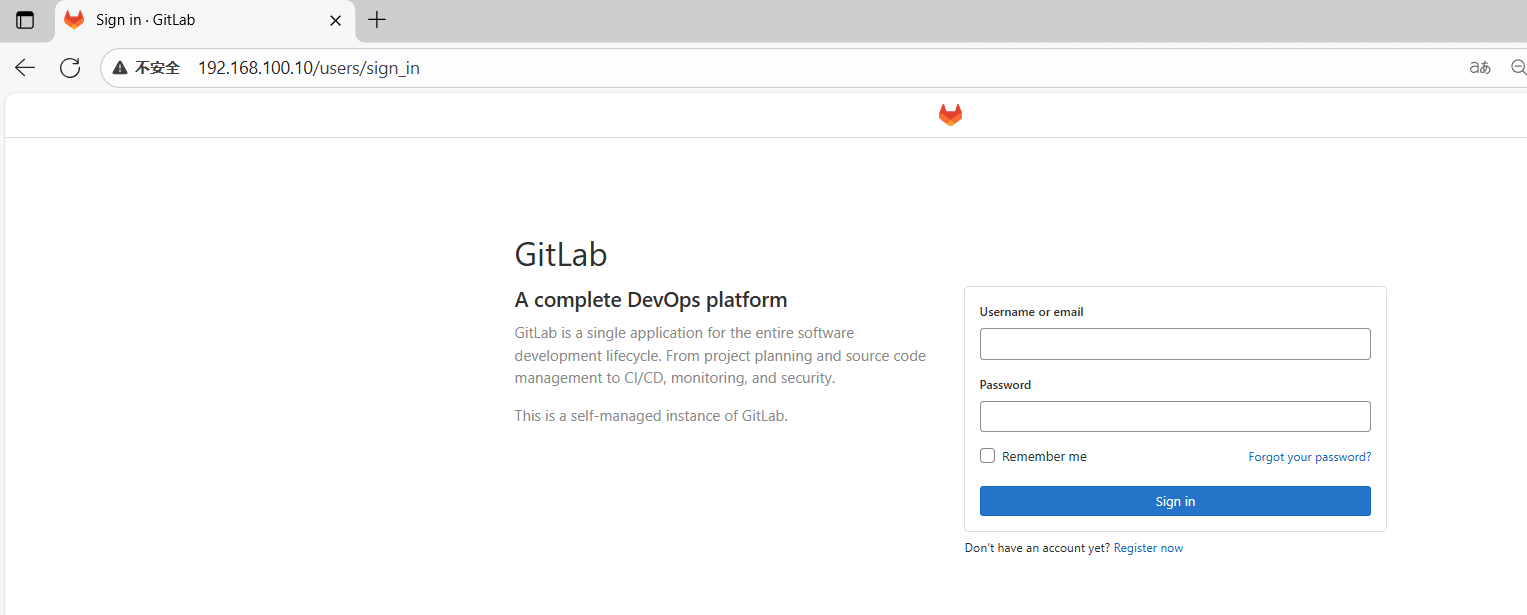Open the browser tab actions menu icon
This screenshot has width=1527, height=615.
coord(25,20)
